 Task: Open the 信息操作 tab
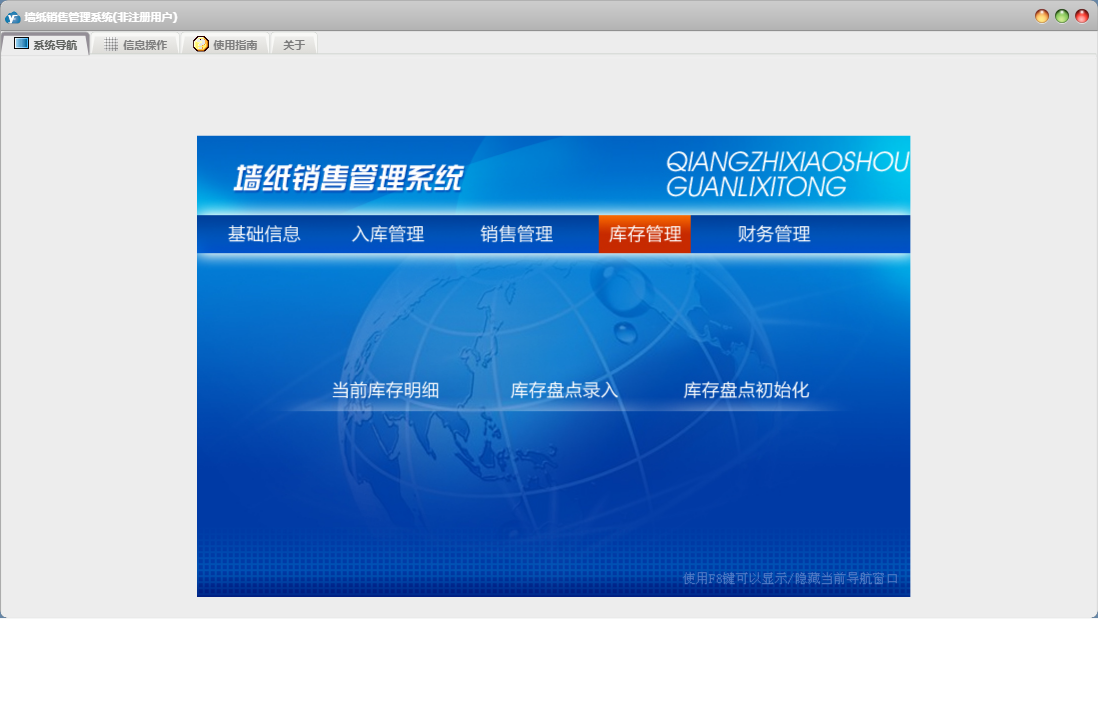tap(136, 45)
